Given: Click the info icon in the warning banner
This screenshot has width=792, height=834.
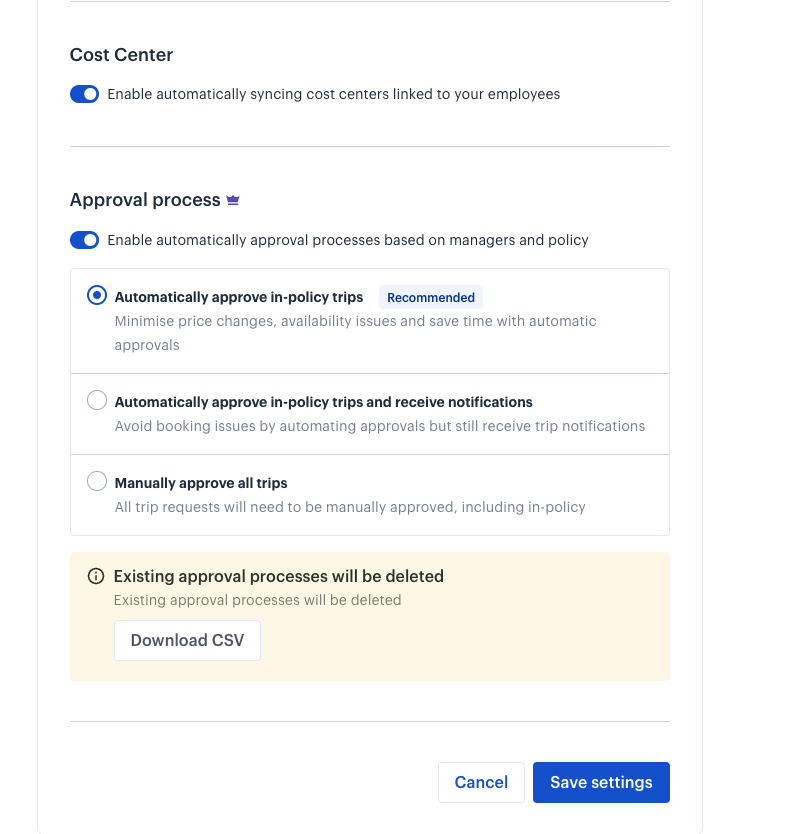Looking at the screenshot, I should [96, 576].
